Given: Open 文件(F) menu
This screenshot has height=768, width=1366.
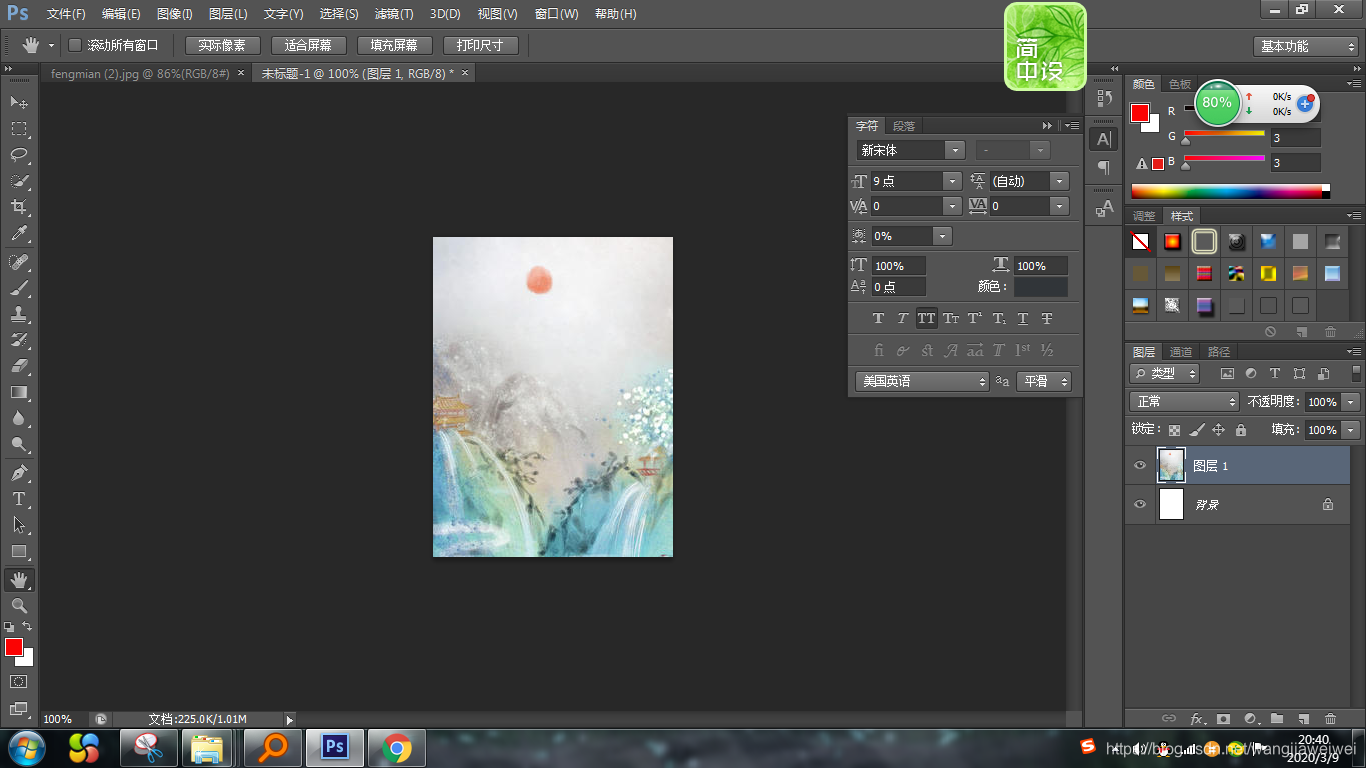Looking at the screenshot, I should click(66, 14).
